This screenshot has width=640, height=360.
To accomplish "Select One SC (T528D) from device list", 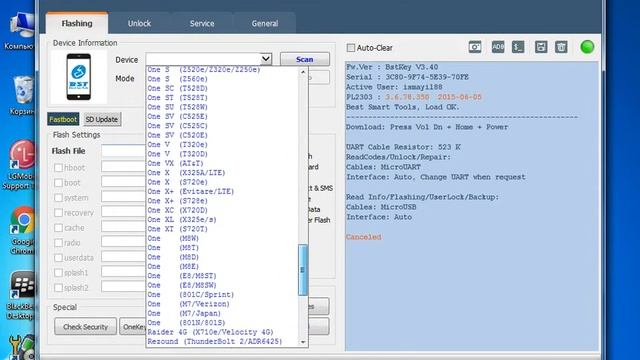I will [222, 88].
